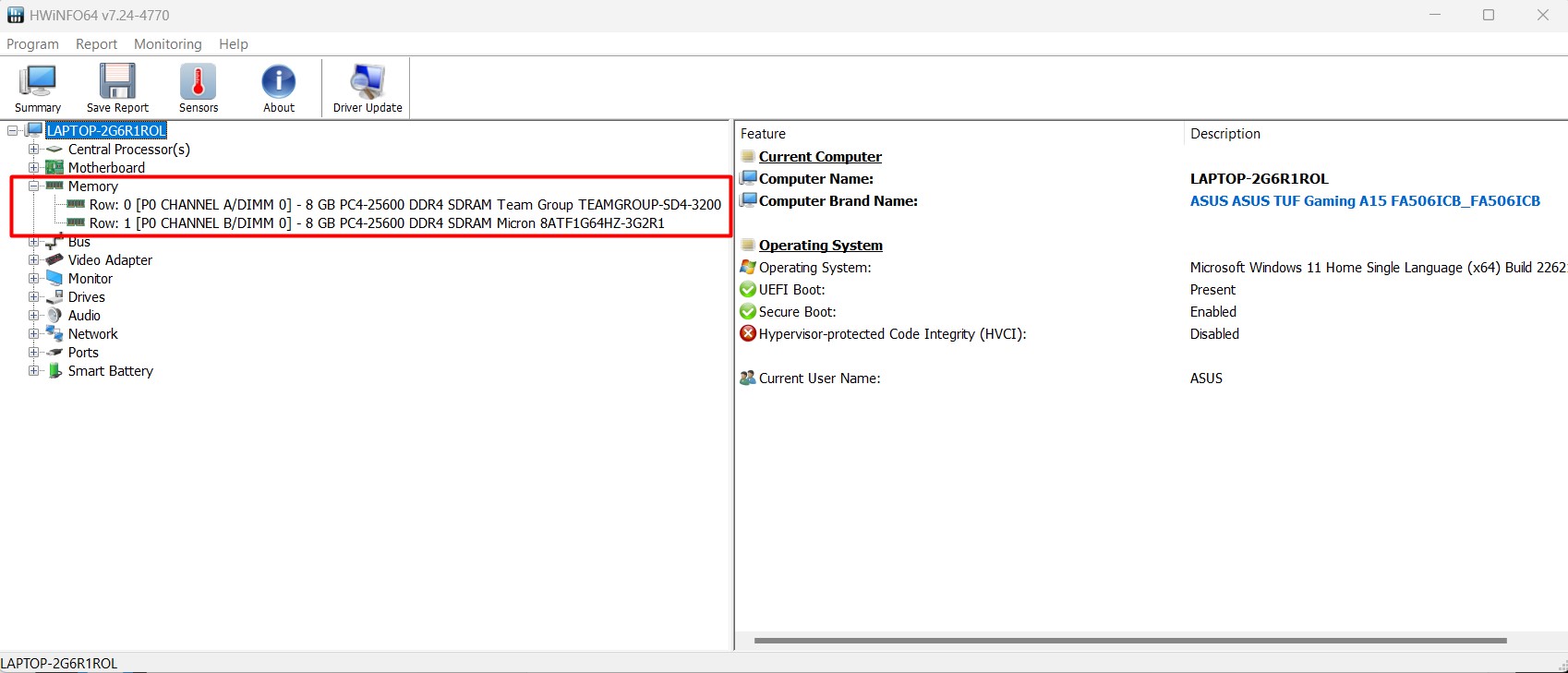Click the Current Computer section heading
The image size is (1568, 673).
pos(820,156)
